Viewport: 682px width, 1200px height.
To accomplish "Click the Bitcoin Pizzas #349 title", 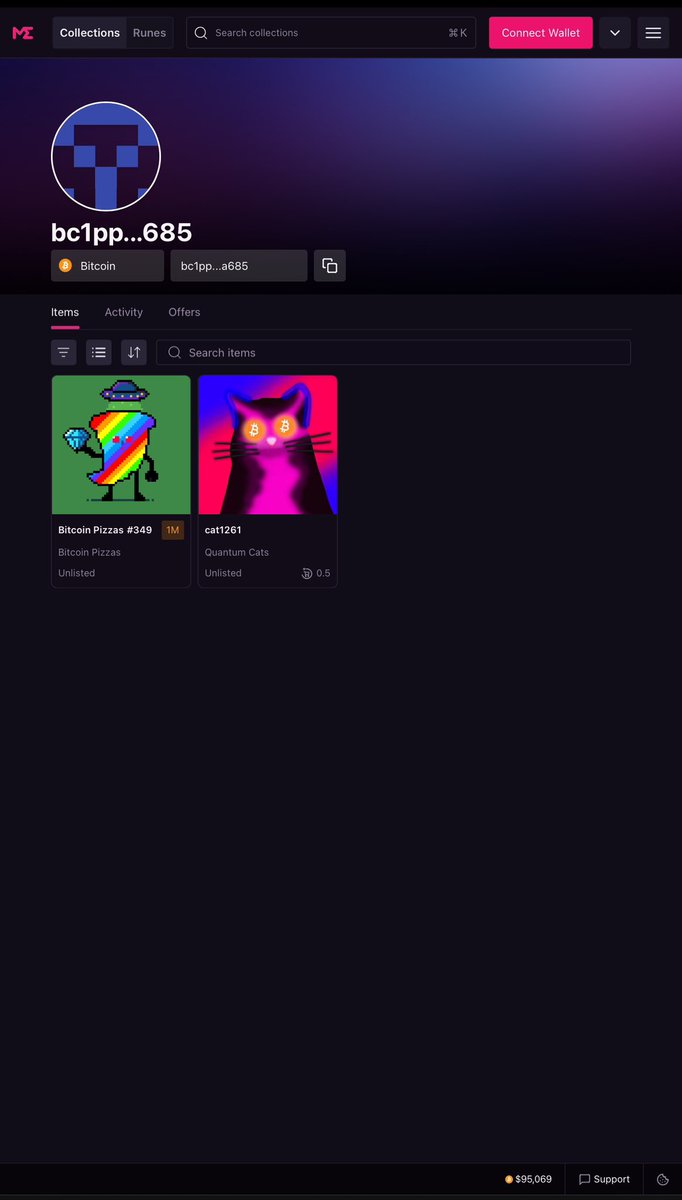I will (105, 530).
